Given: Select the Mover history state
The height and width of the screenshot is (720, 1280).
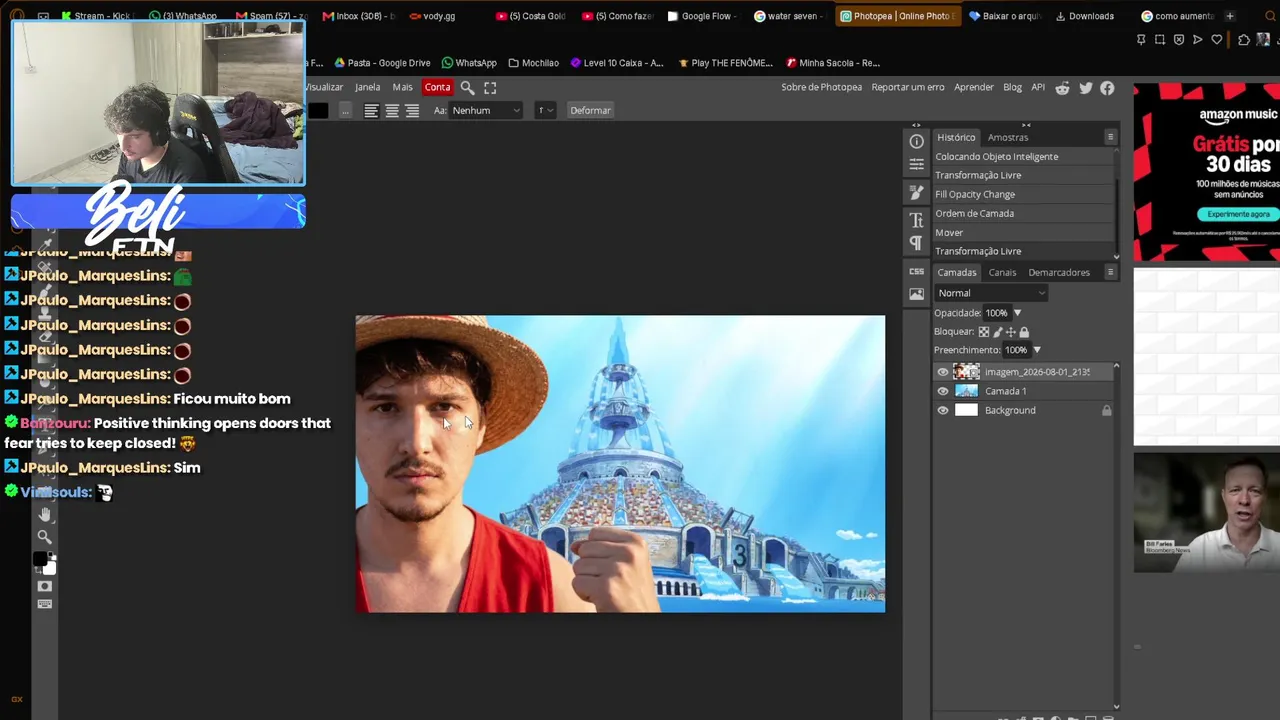Looking at the screenshot, I should [1023, 232].
